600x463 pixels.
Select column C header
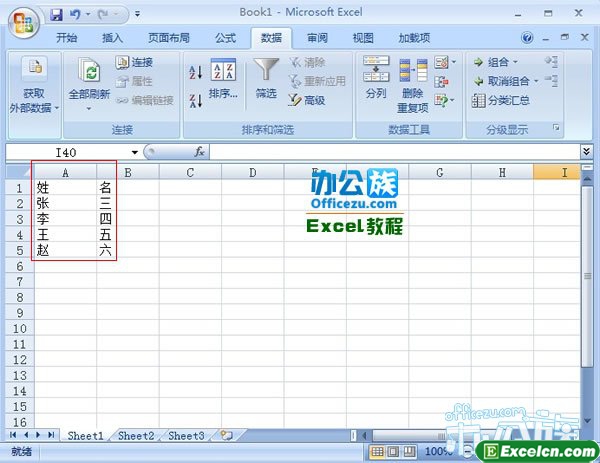pyautogui.click(x=190, y=173)
